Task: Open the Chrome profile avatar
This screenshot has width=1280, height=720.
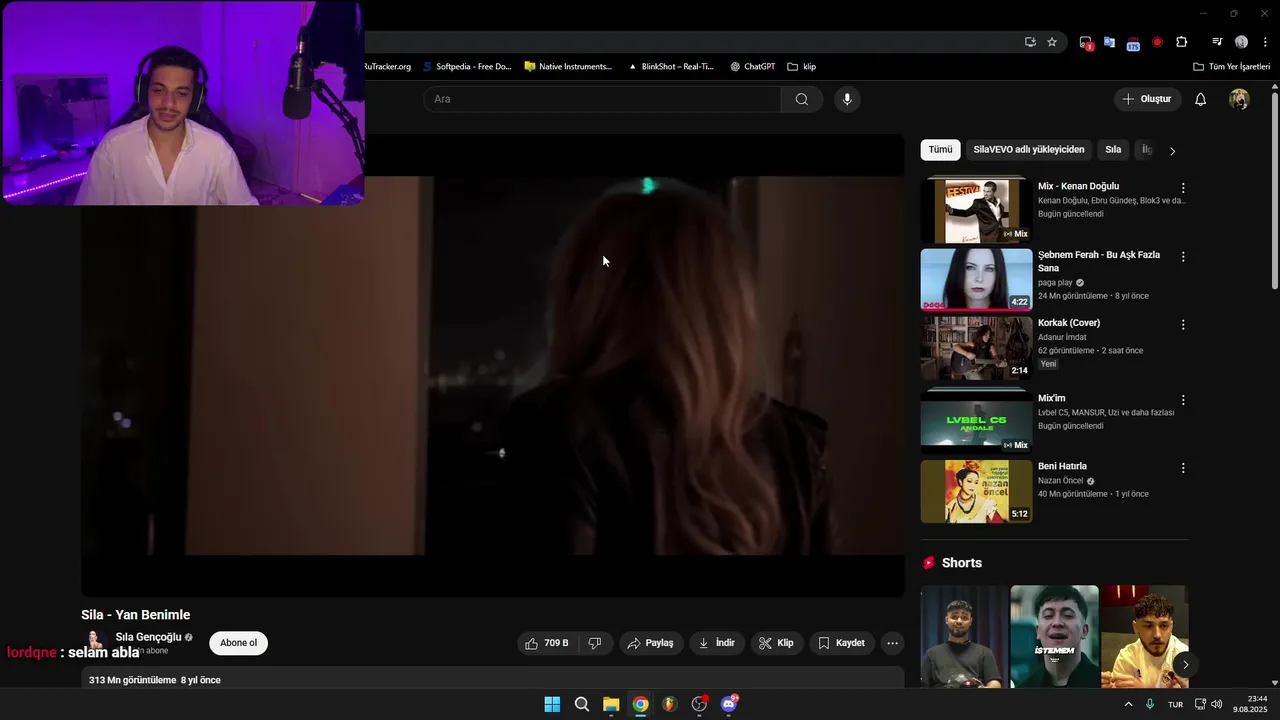Action: point(1241,42)
